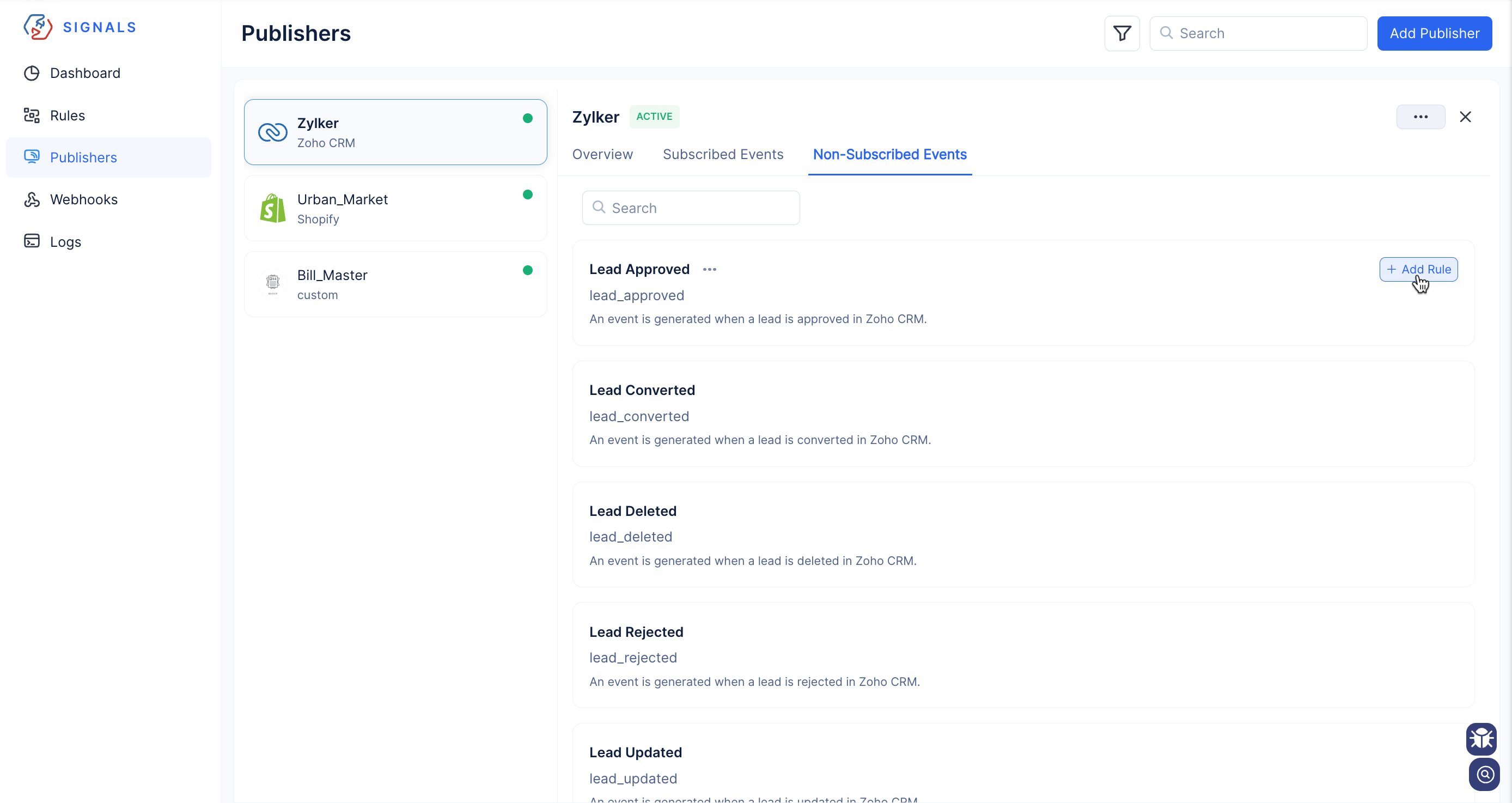
Task: Select the Urban_Market Shopify publisher
Action: coord(395,209)
